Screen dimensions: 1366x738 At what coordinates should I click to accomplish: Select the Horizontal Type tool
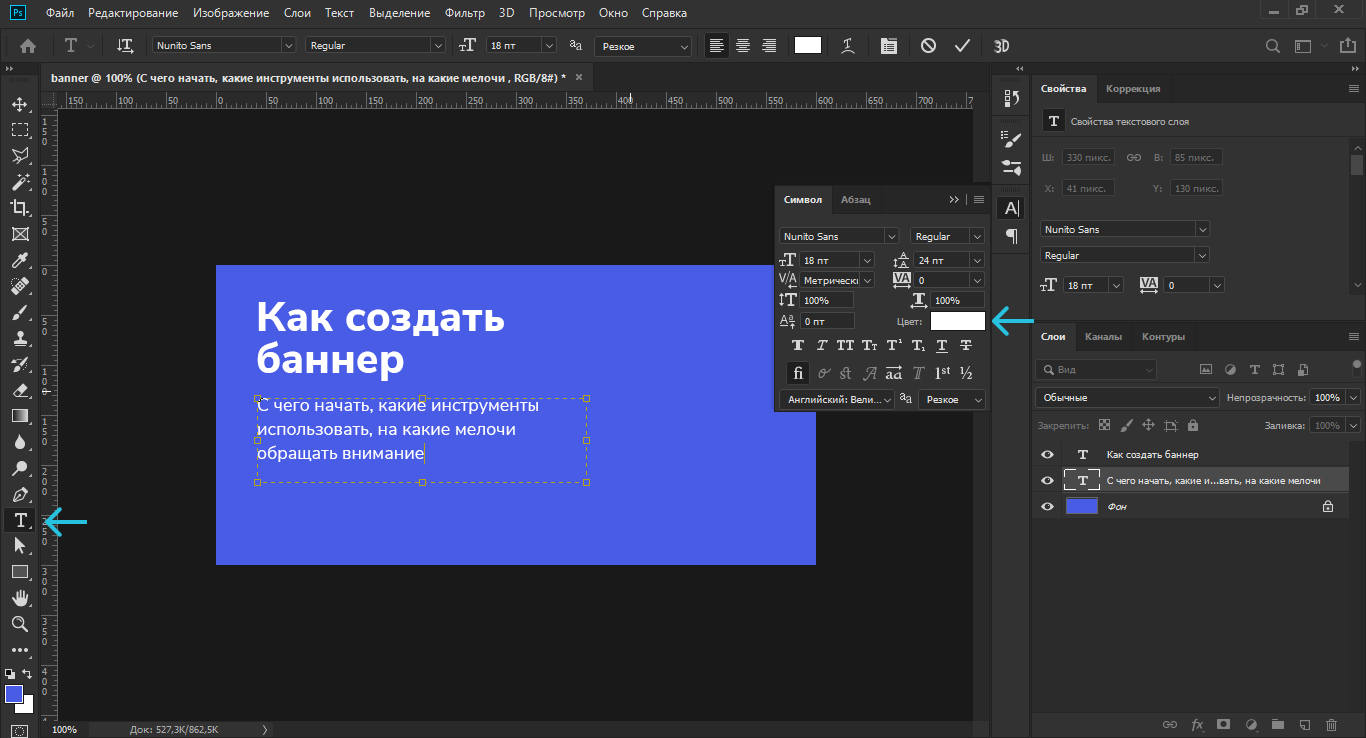pos(20,520)
